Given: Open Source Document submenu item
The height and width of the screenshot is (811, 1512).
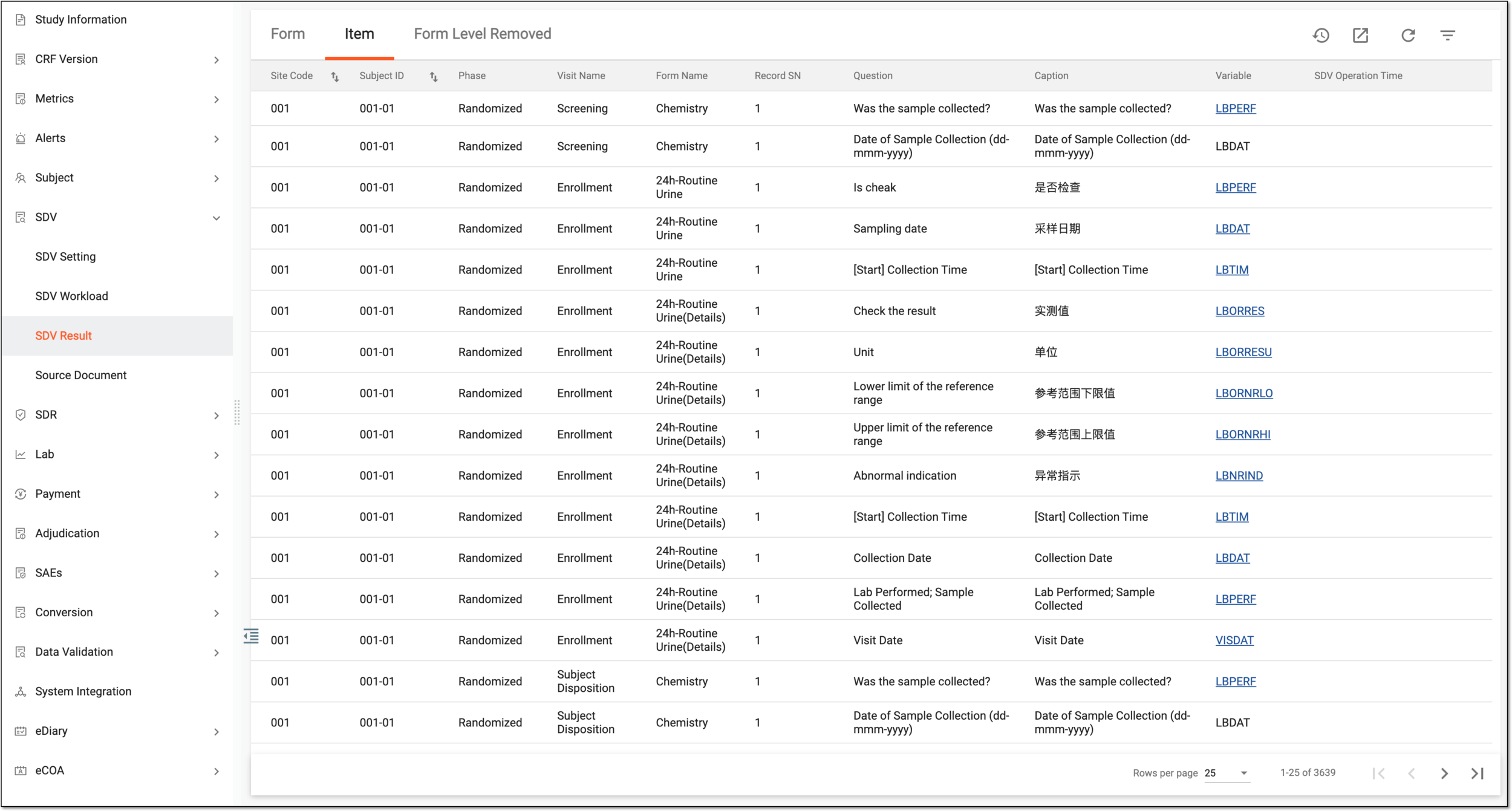Looking at the screenshot, I should point(81,375).
